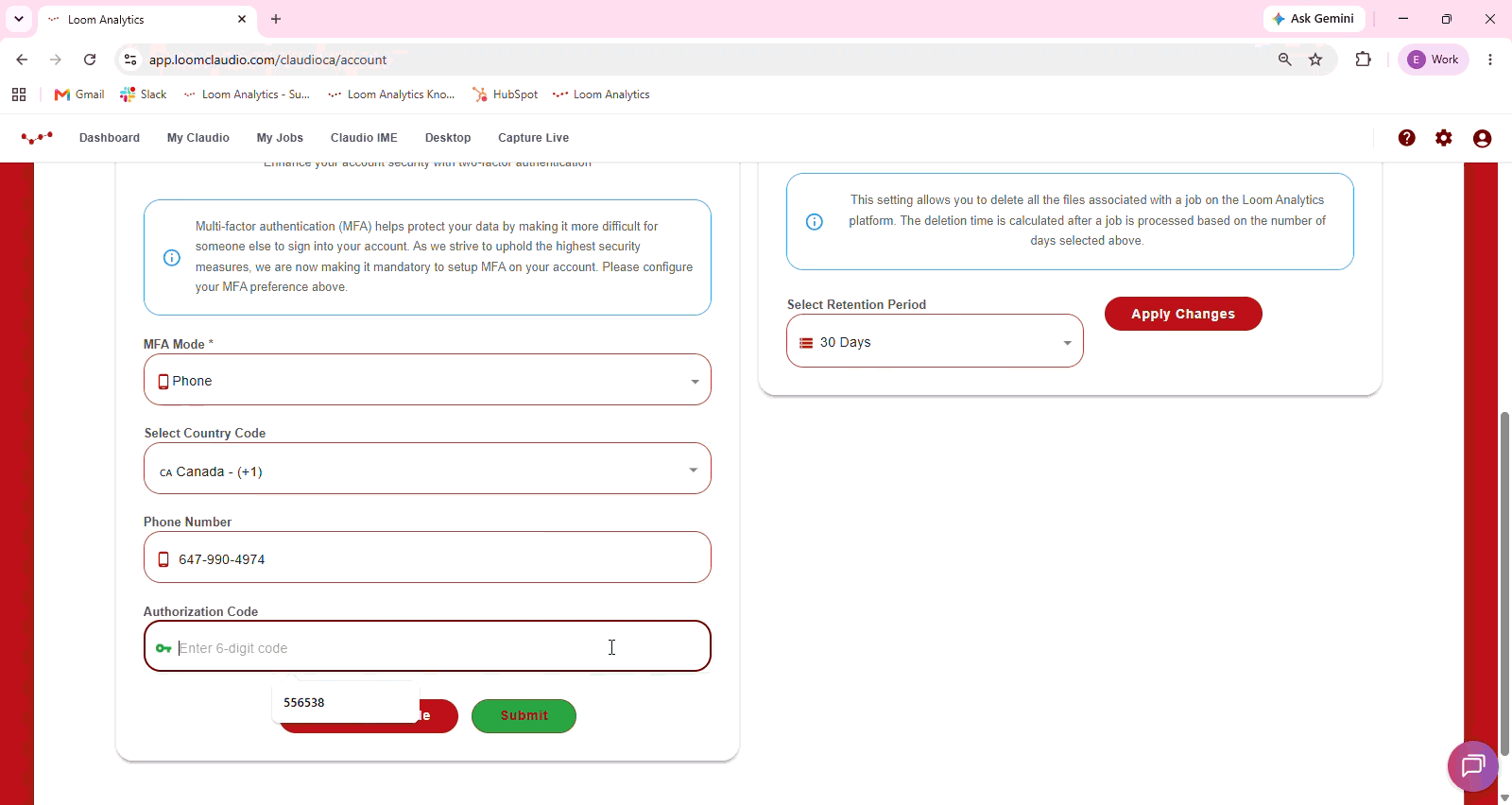Open the settings gear icon

click(x=1444, y=138)
